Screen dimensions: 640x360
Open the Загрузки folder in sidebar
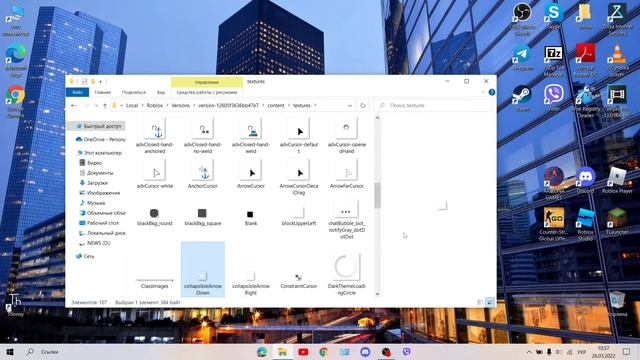coord(93,183)
